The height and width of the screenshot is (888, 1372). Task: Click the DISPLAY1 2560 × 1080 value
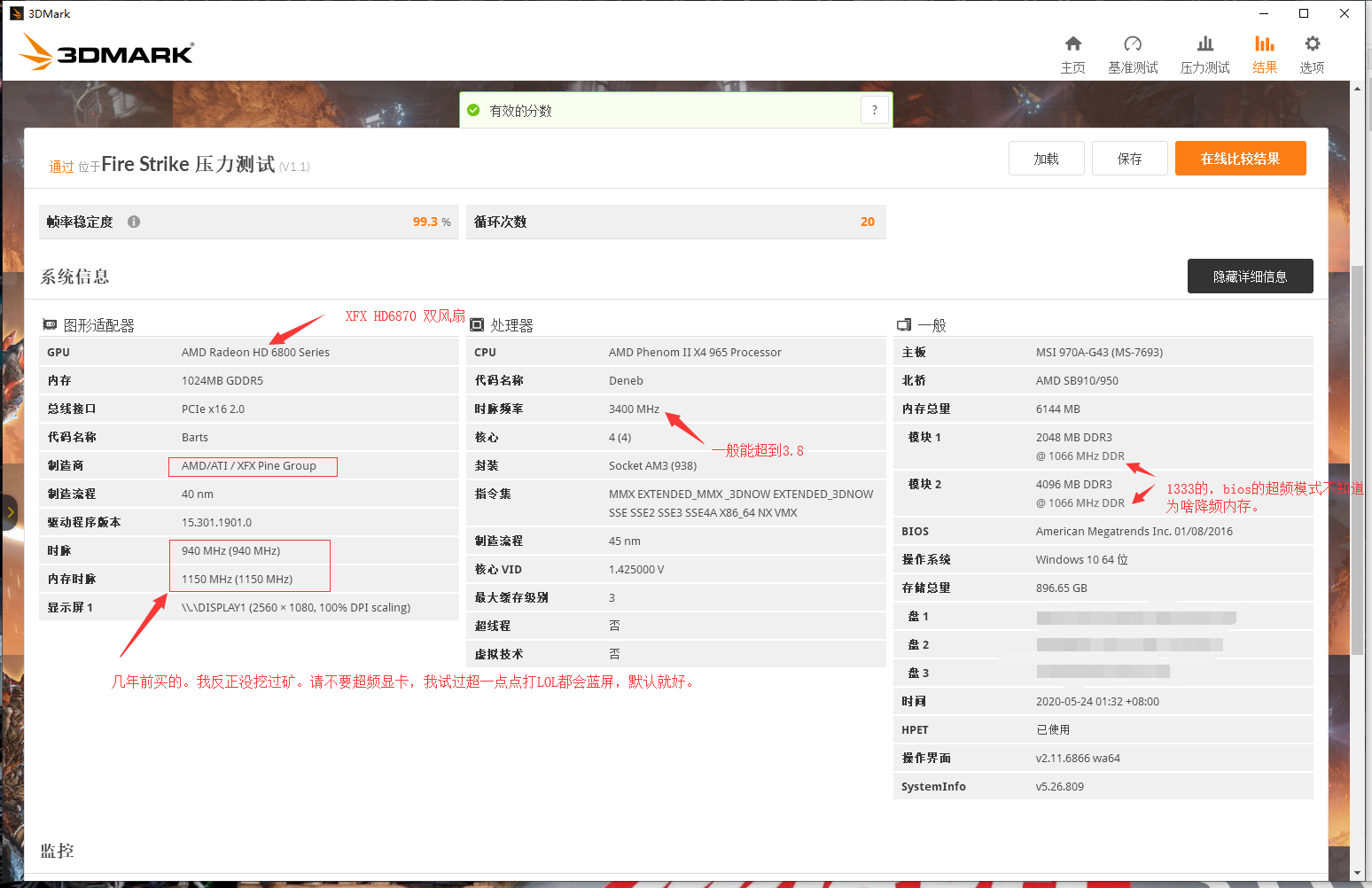tap(296, 607)
